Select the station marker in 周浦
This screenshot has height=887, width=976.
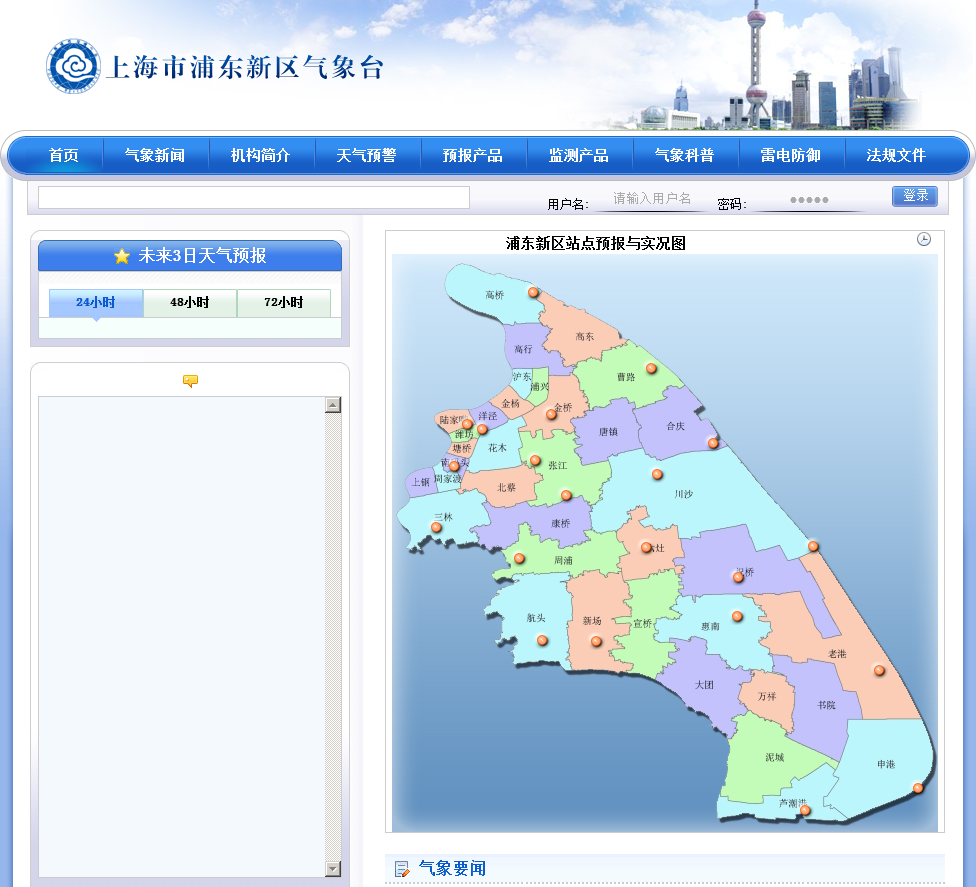point(519,558)
